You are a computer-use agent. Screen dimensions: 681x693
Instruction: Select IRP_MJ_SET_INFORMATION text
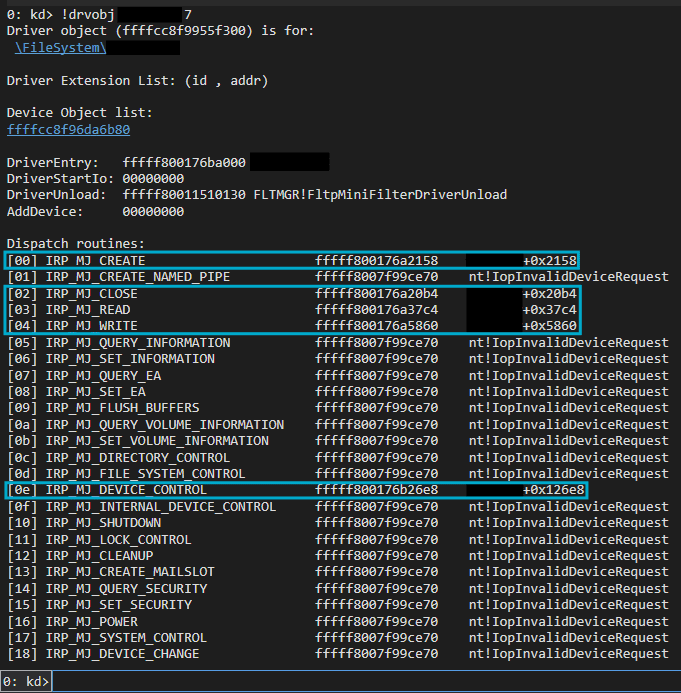(x=130, y=358)
